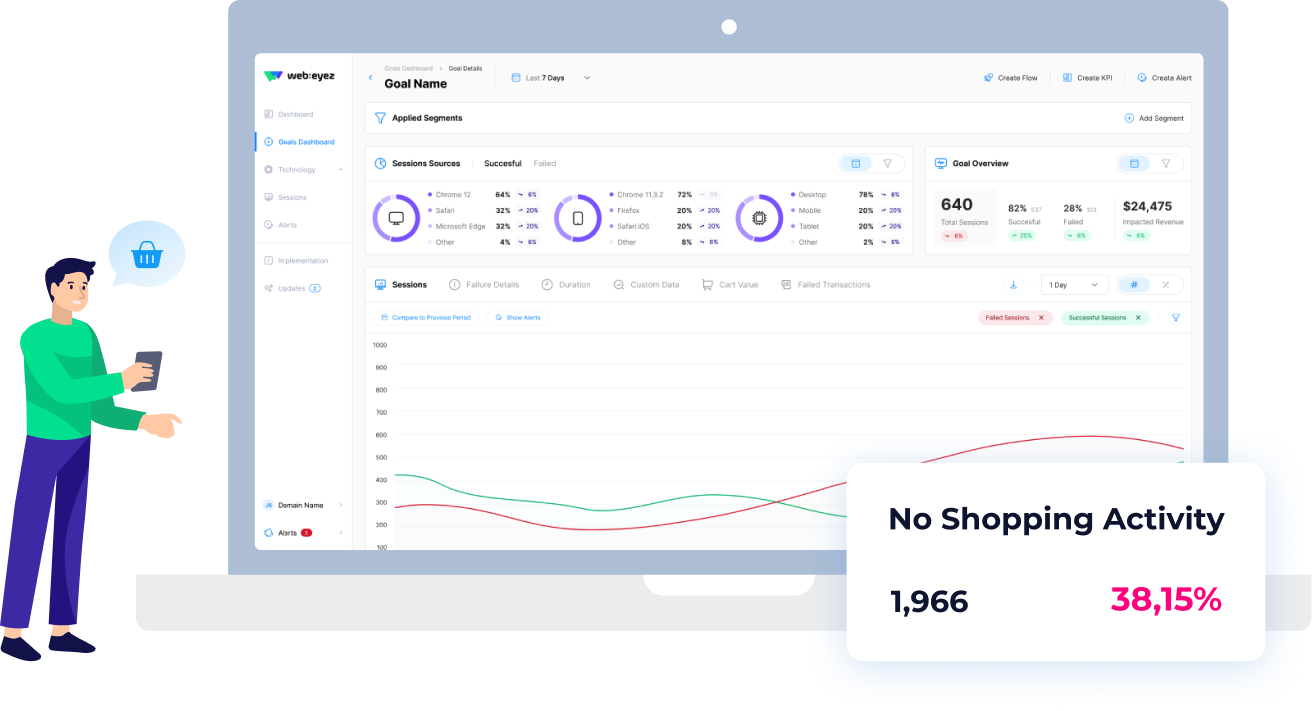Viewport: 1312px width, 711px height.
Task: Switch to the Failure Details tab
Action: (484, 285)
